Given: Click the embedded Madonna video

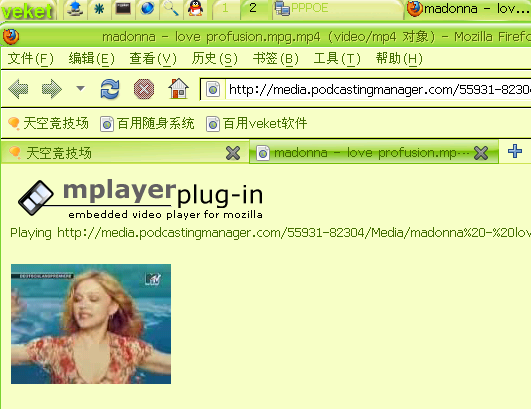Looking at the screenshot, I should pyautogui.click(x=91, y=324).
